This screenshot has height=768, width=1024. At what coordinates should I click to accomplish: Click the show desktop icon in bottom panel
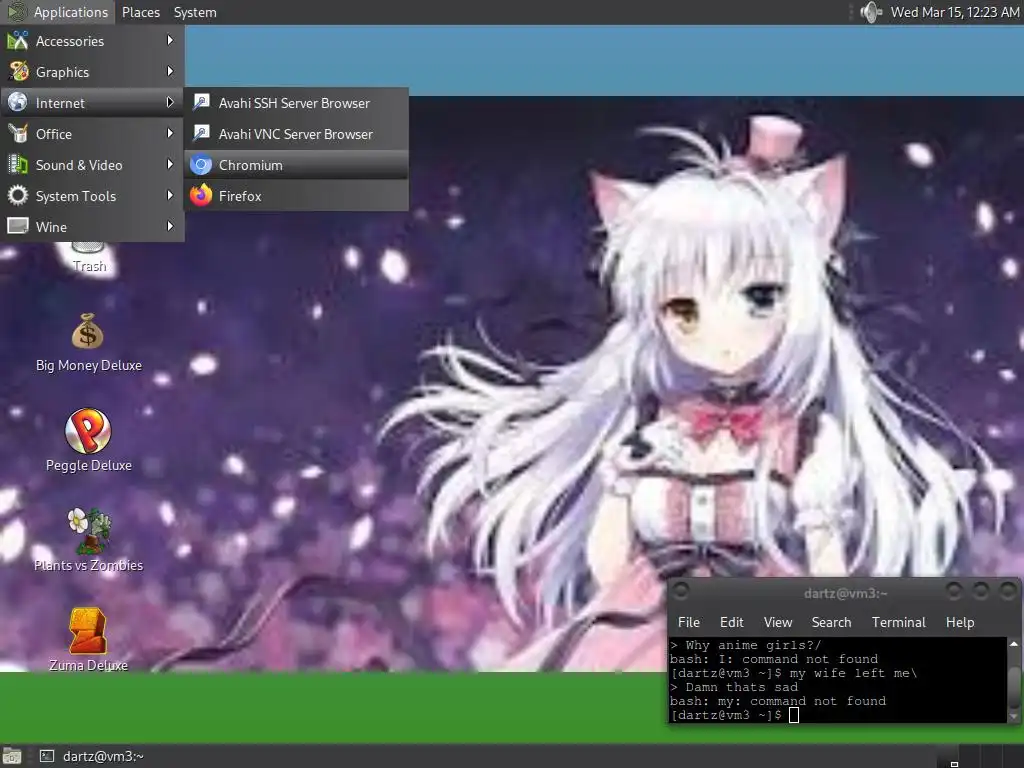pyautogui.click(x=12, y=756)
